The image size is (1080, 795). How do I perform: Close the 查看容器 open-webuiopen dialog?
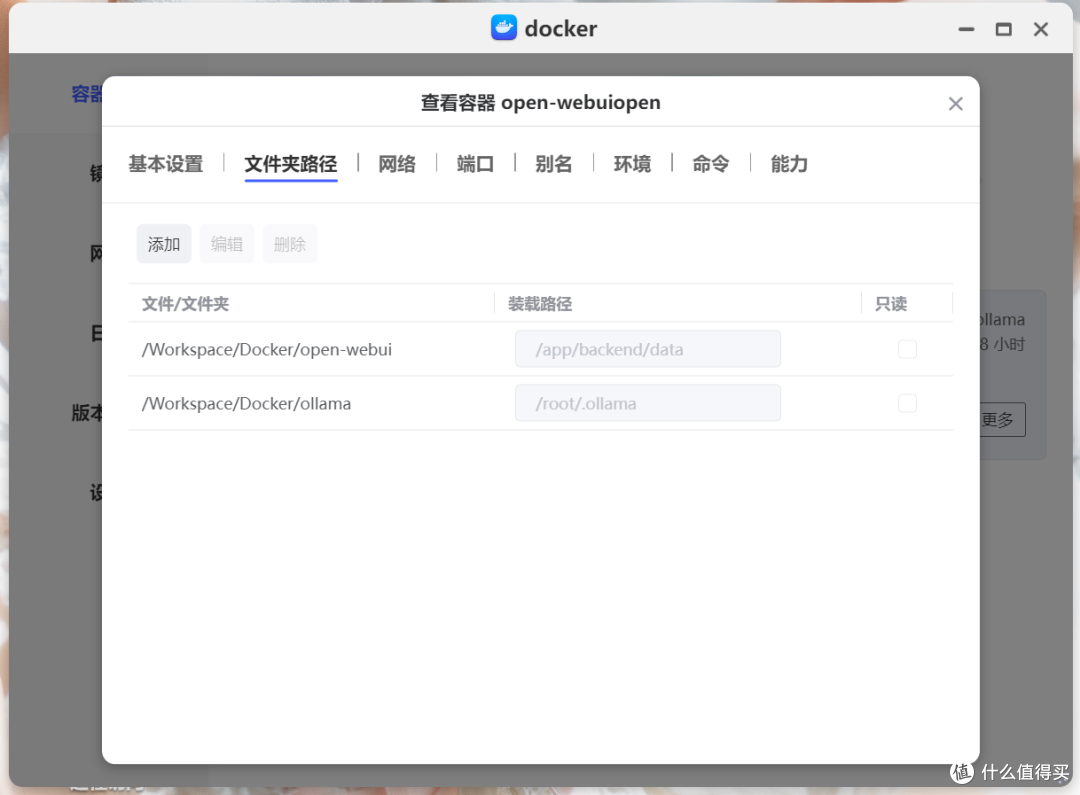[x=955, y=104]
